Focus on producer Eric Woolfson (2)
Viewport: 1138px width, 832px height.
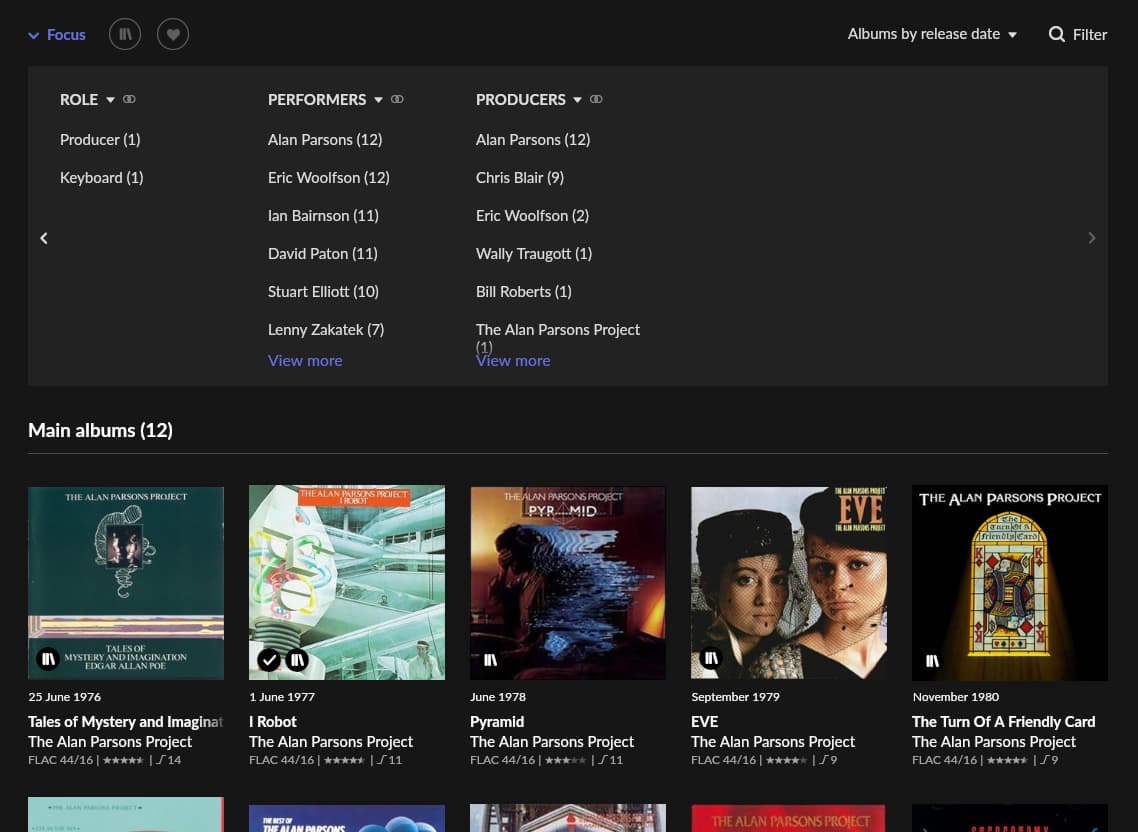pos(532,216)
